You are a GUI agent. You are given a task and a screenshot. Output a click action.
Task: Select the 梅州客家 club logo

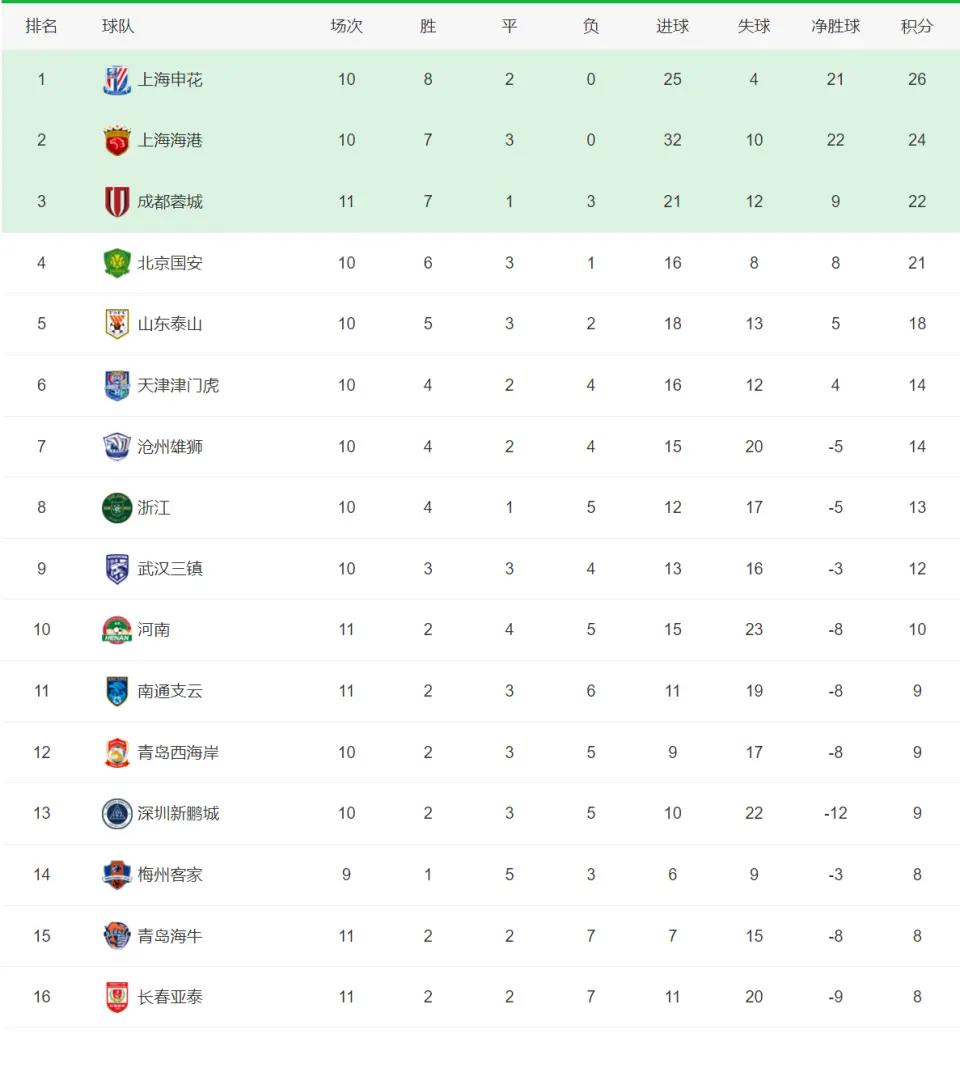point(117,874)
